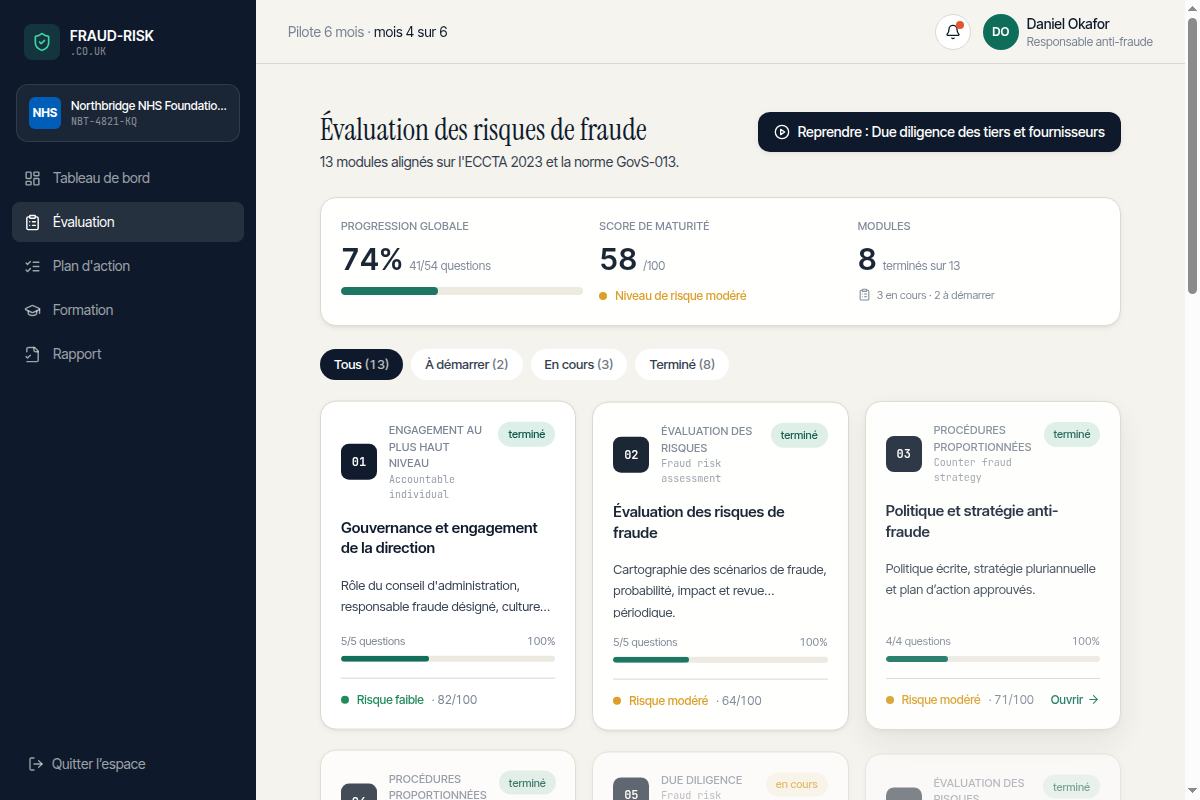Open the Rapport section
The width and height of the screenshot is (1200, 800).
[128, 354]
